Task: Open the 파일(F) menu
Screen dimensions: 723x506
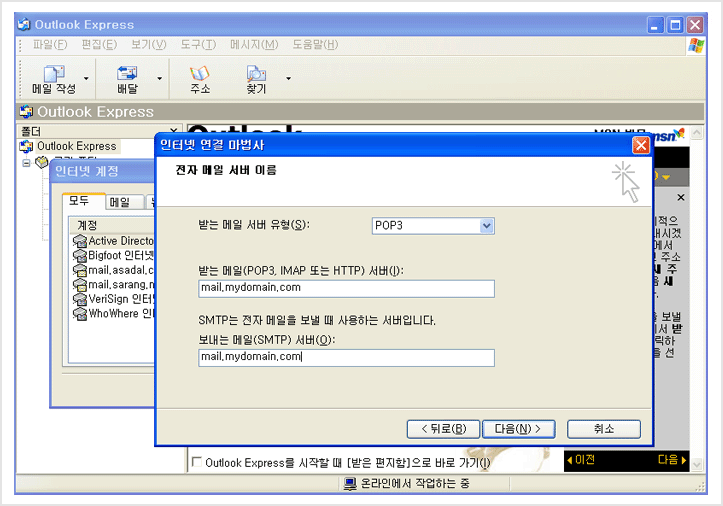Action: (x=50, y=45)
